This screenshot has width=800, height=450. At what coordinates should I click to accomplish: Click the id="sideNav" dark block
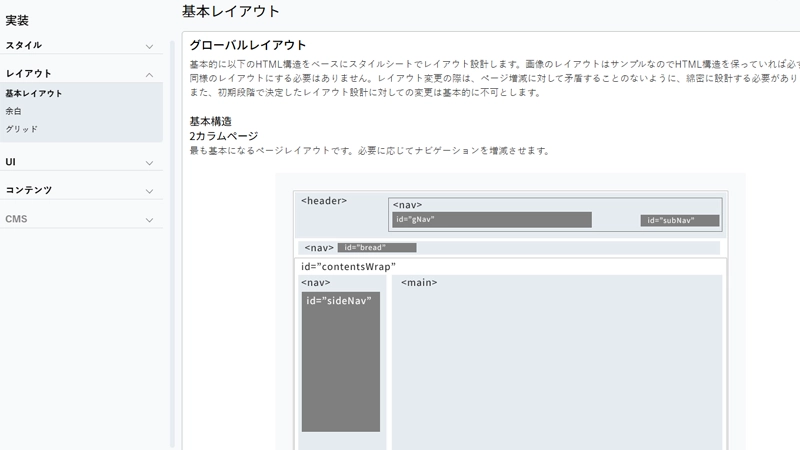[x=341, y=362]
